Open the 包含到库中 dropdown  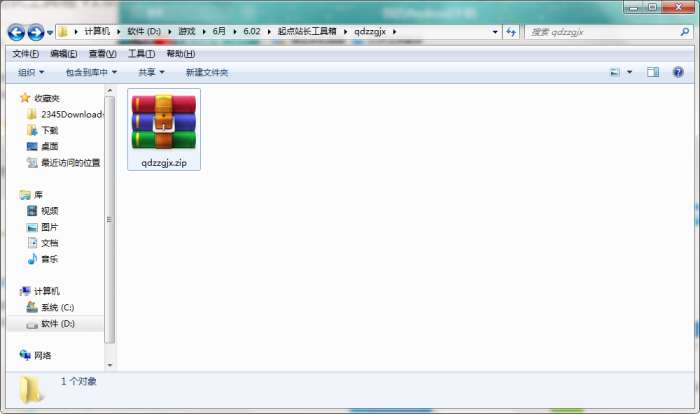coord(91,72)
